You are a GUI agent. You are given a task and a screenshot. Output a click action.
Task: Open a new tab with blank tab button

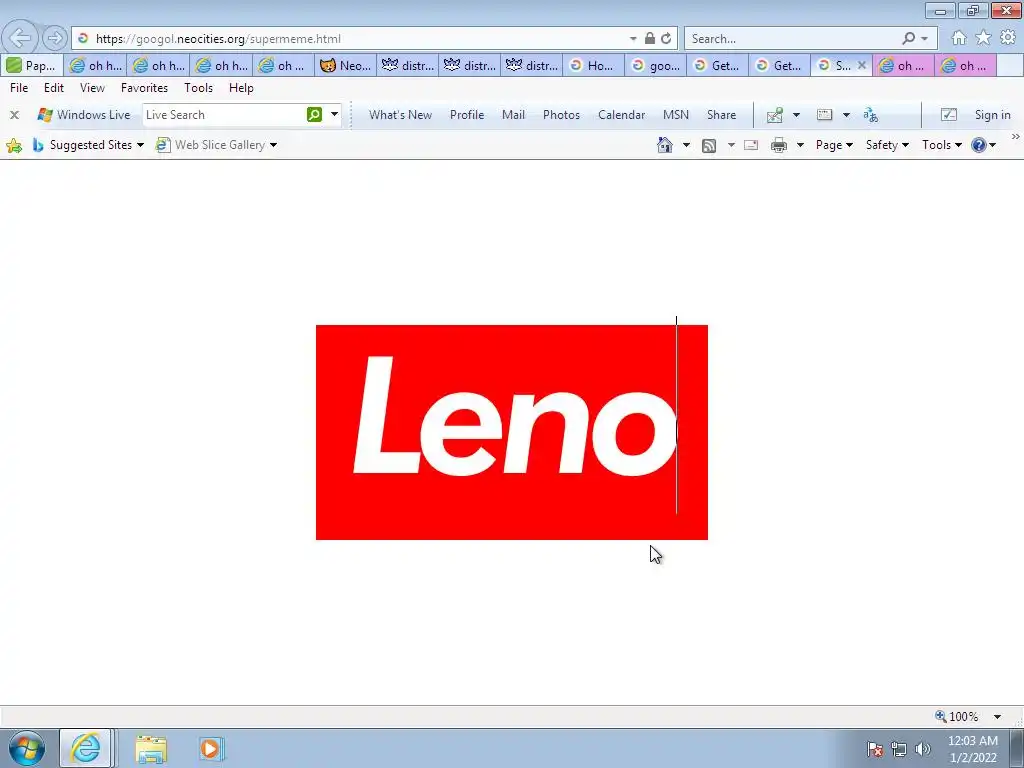point(1010,65)
